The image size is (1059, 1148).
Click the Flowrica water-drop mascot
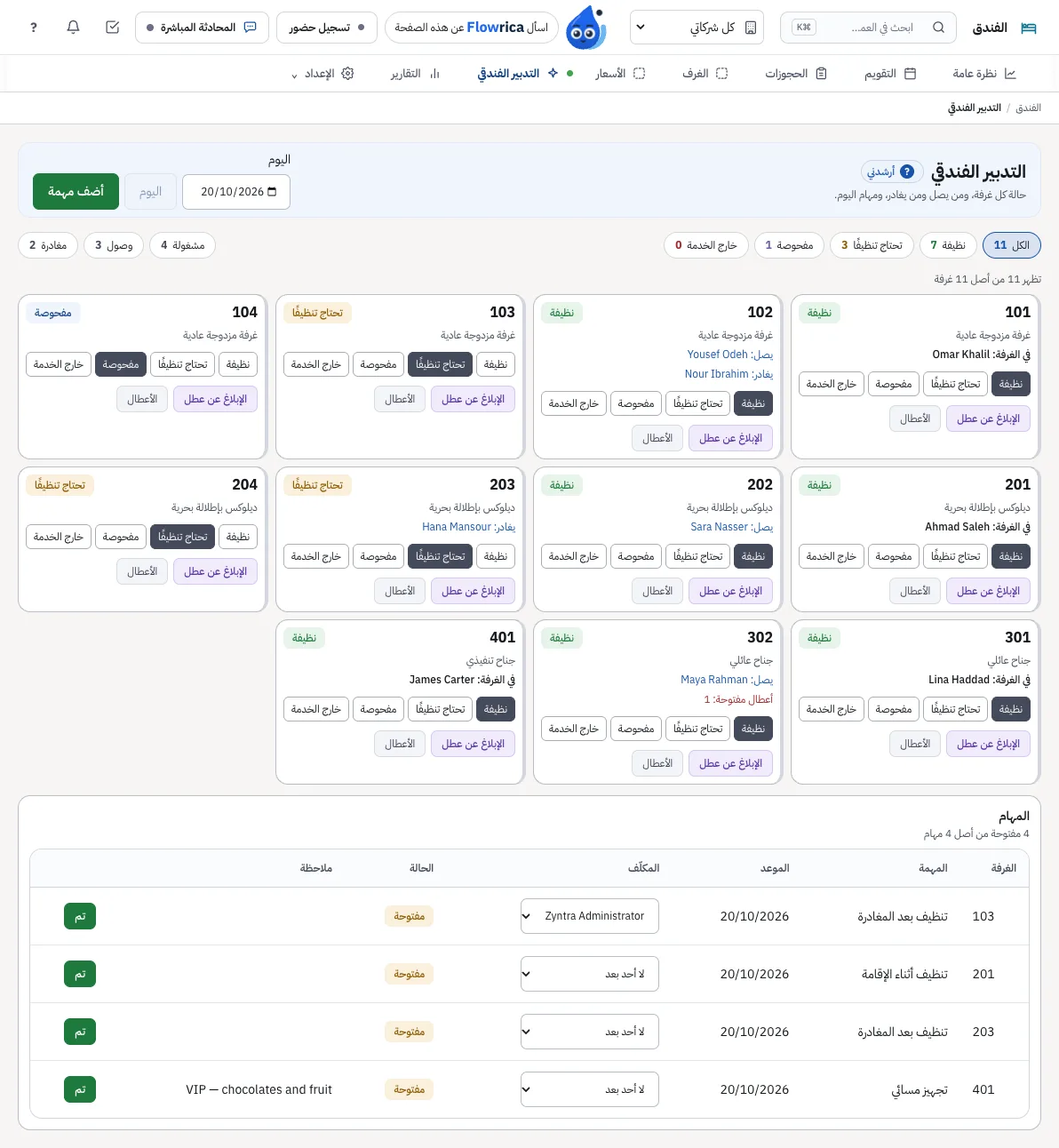[585, 28]
